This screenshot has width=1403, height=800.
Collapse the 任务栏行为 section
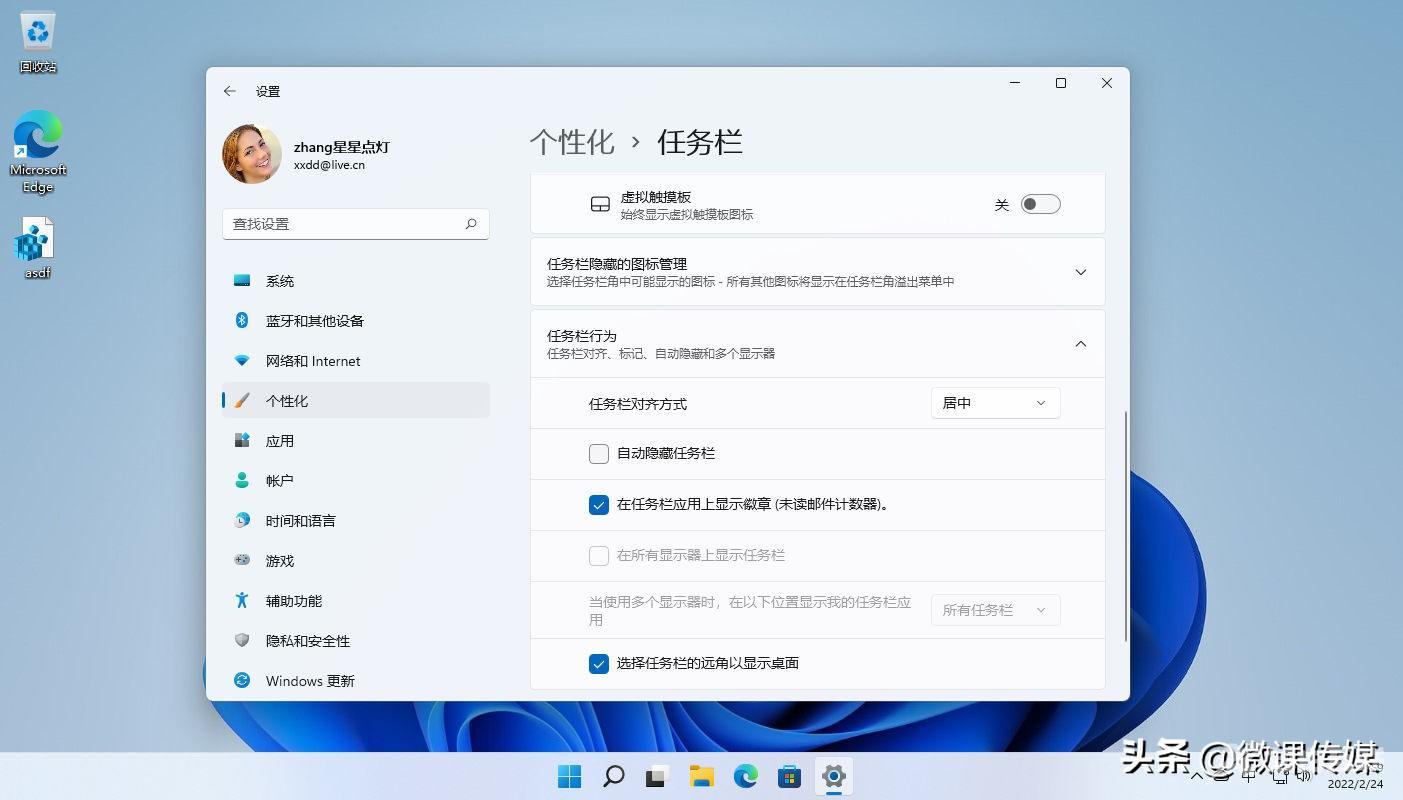click(x=1080, y=344)
